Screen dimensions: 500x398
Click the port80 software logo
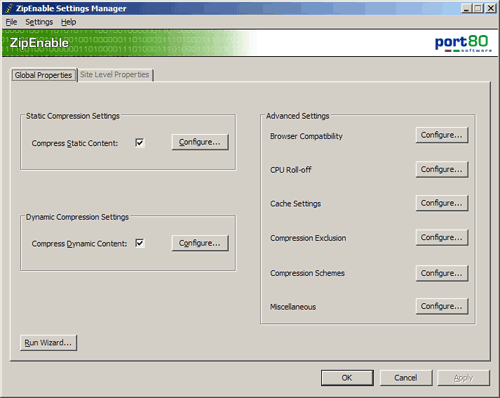[x=463, y=44]
